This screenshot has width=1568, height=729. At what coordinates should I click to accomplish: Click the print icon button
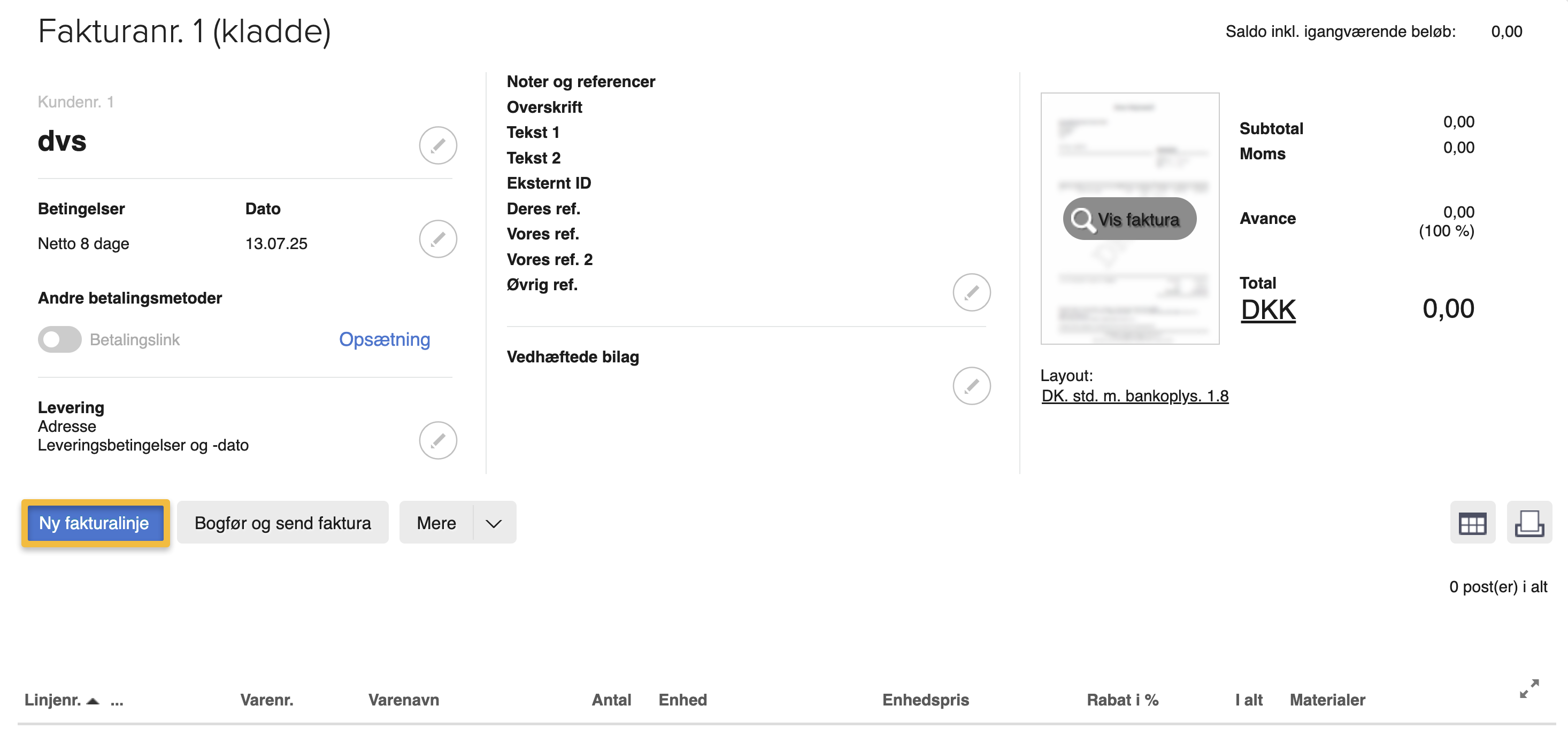1528,523
